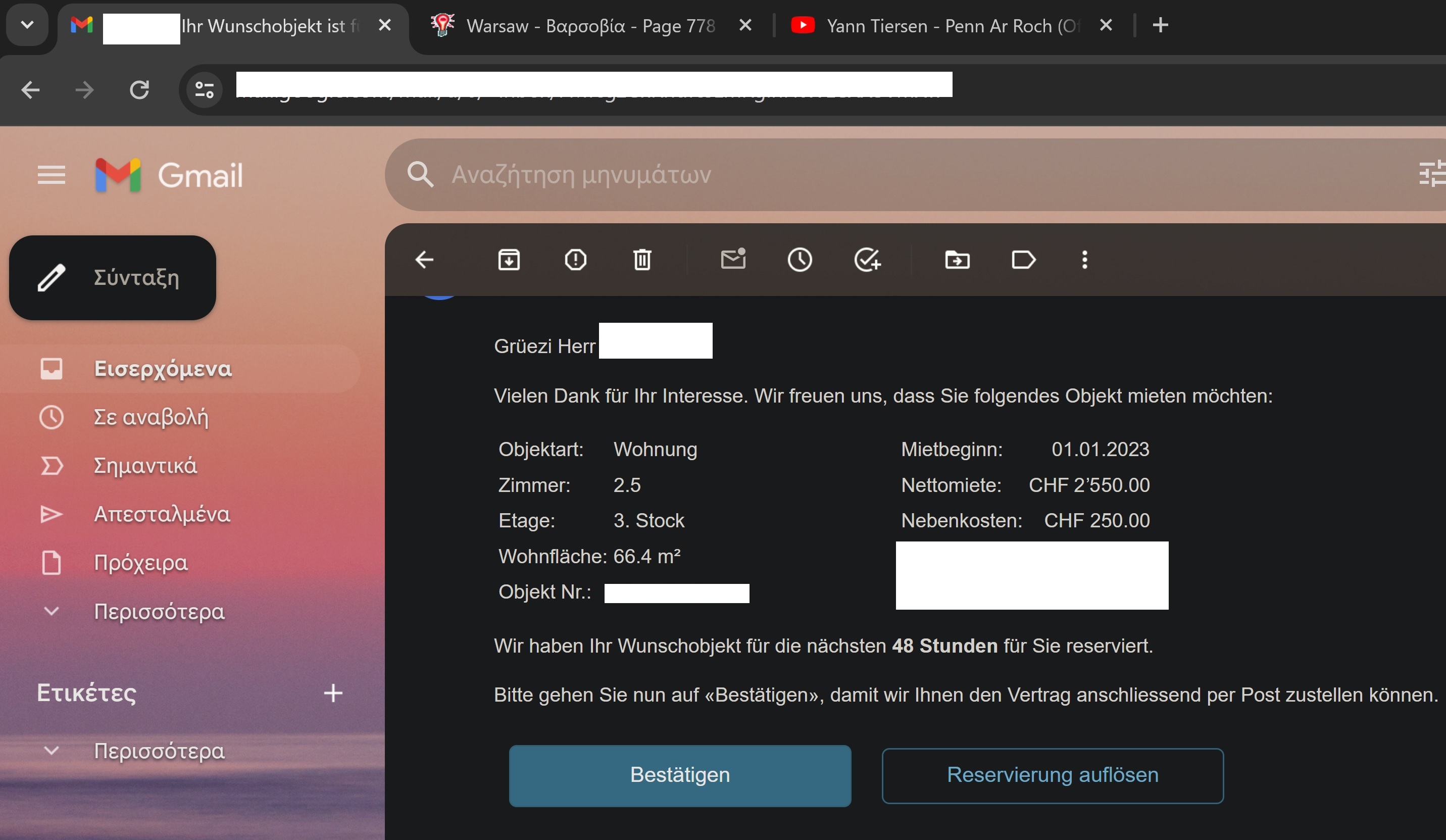
Task: Close the Yann Tiersen YouTube tab
Action: 1106,25
